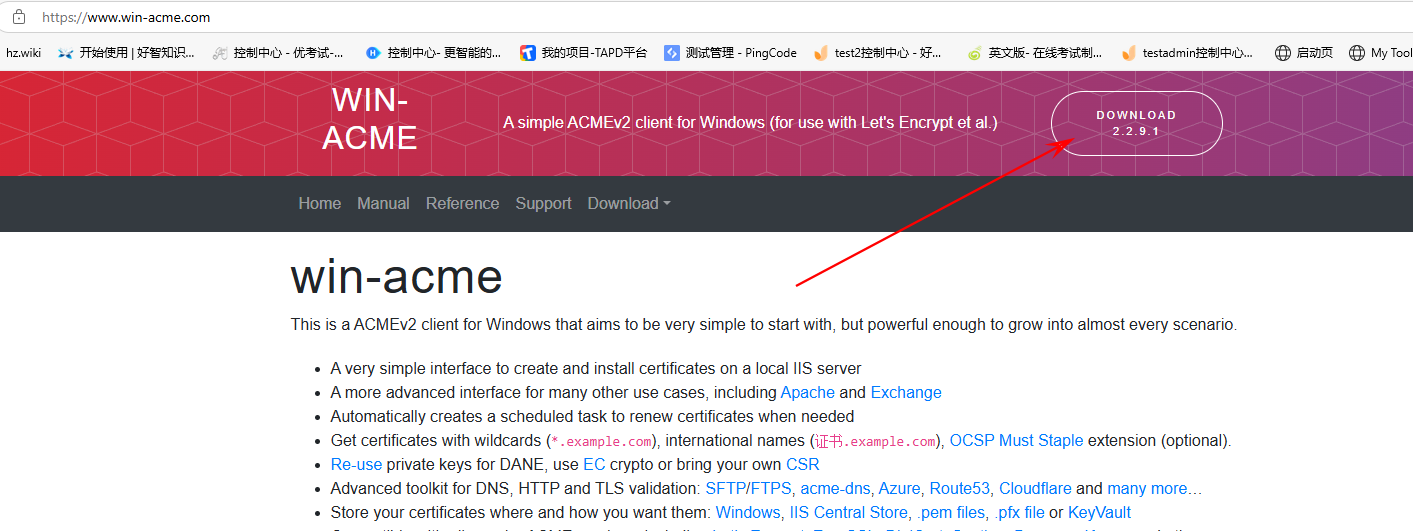Screen dimensions: 1413x531
Task: Open the 控制中心 - 优考试 bookmark
Action: (278, 53)
